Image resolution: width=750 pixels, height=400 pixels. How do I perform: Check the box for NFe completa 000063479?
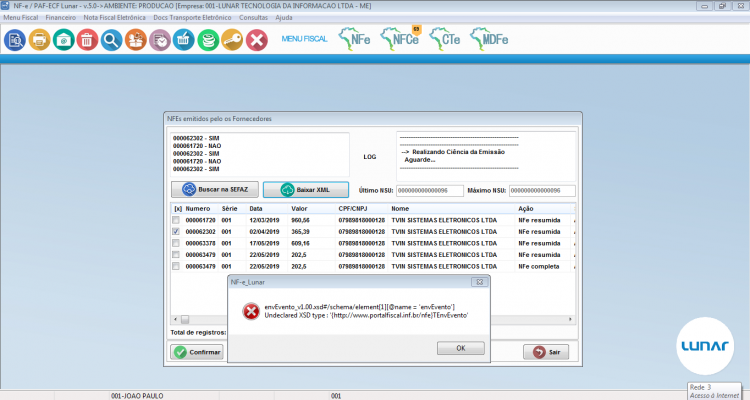pos(176,266)
